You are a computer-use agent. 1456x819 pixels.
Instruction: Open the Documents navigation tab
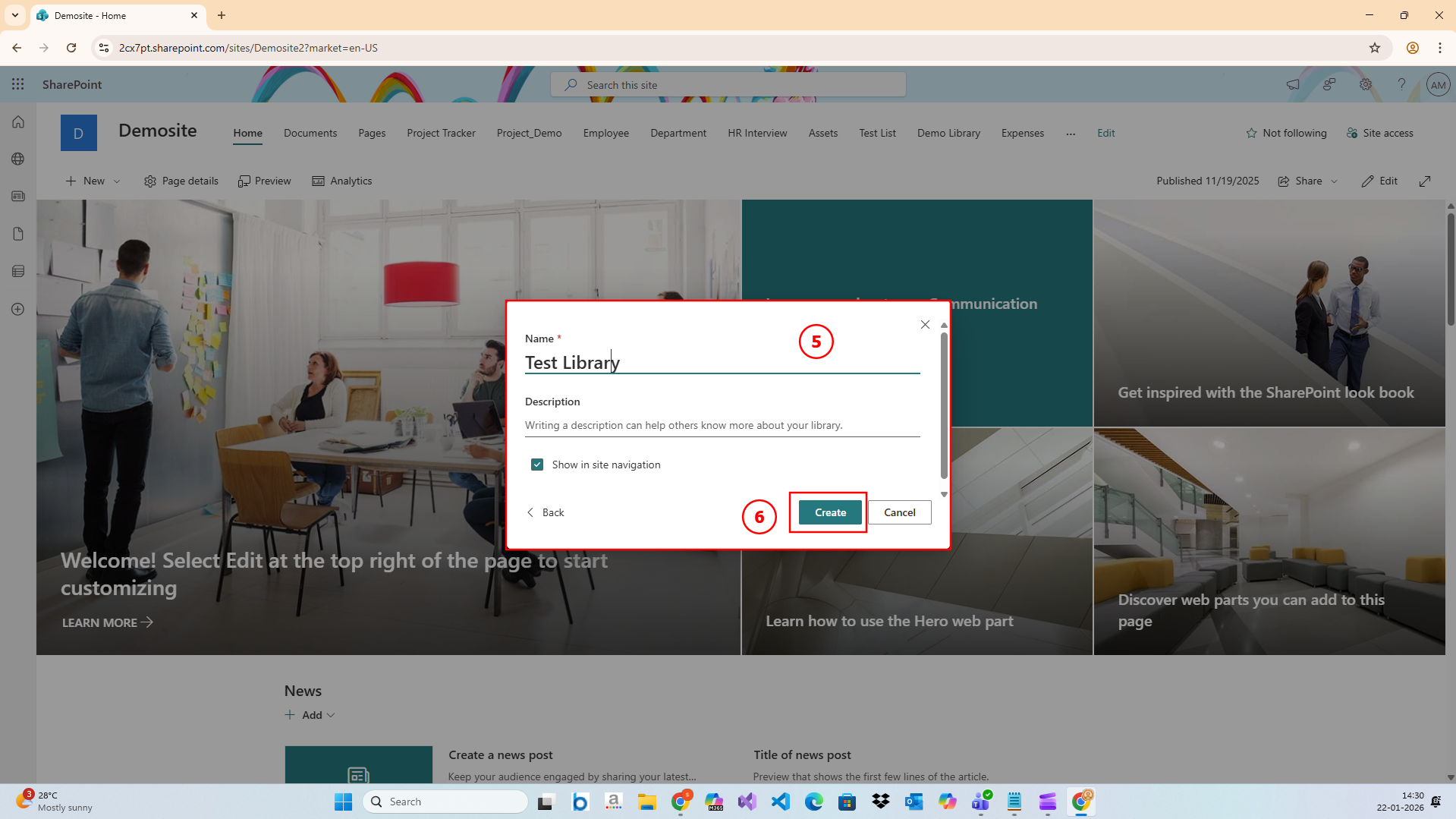[x=310, y=133]
